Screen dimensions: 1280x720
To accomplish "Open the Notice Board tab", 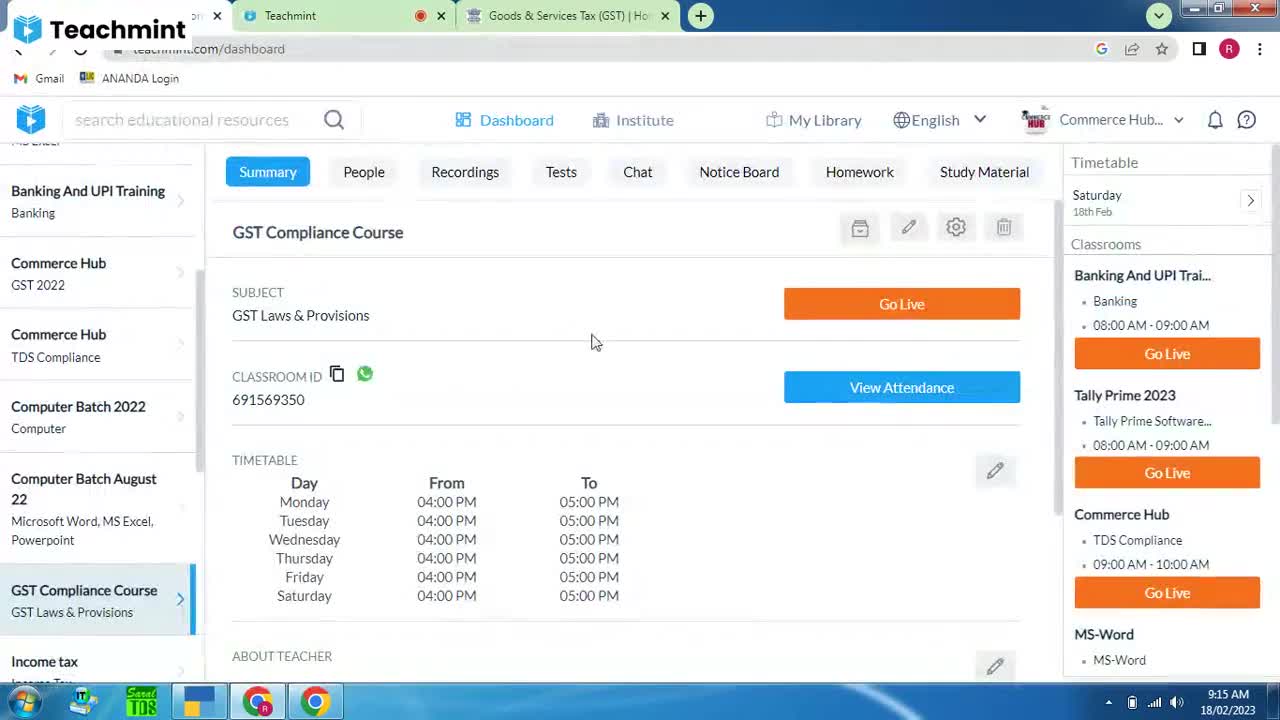I will (739, 172).
